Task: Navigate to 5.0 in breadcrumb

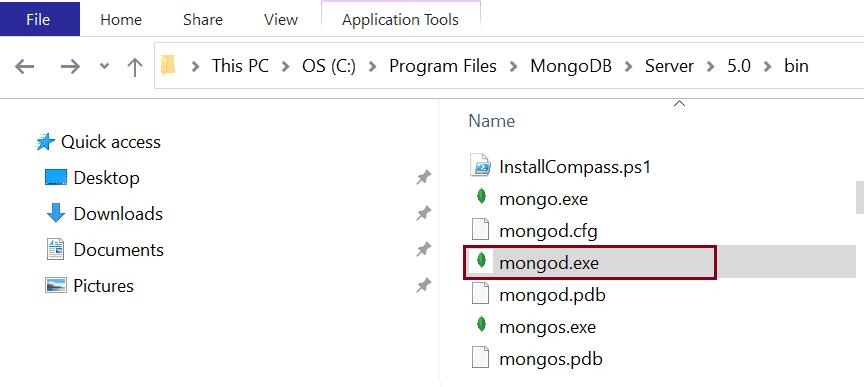Action: tap(738, 66)
